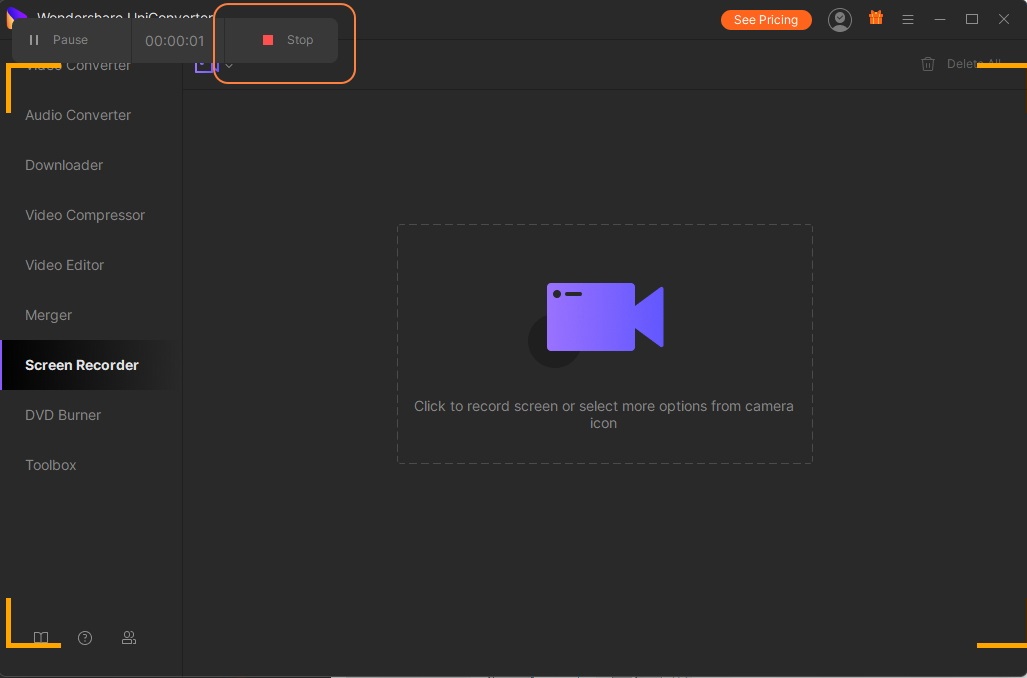Open the Downloader section
Image resolution: width=1027 pixels, height=678 pixels.
pyautogui.click(x=64, y=165)
